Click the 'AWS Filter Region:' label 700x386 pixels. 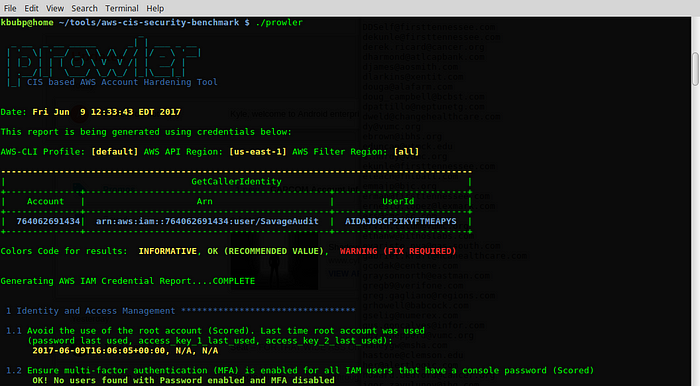tap(340, 152)
